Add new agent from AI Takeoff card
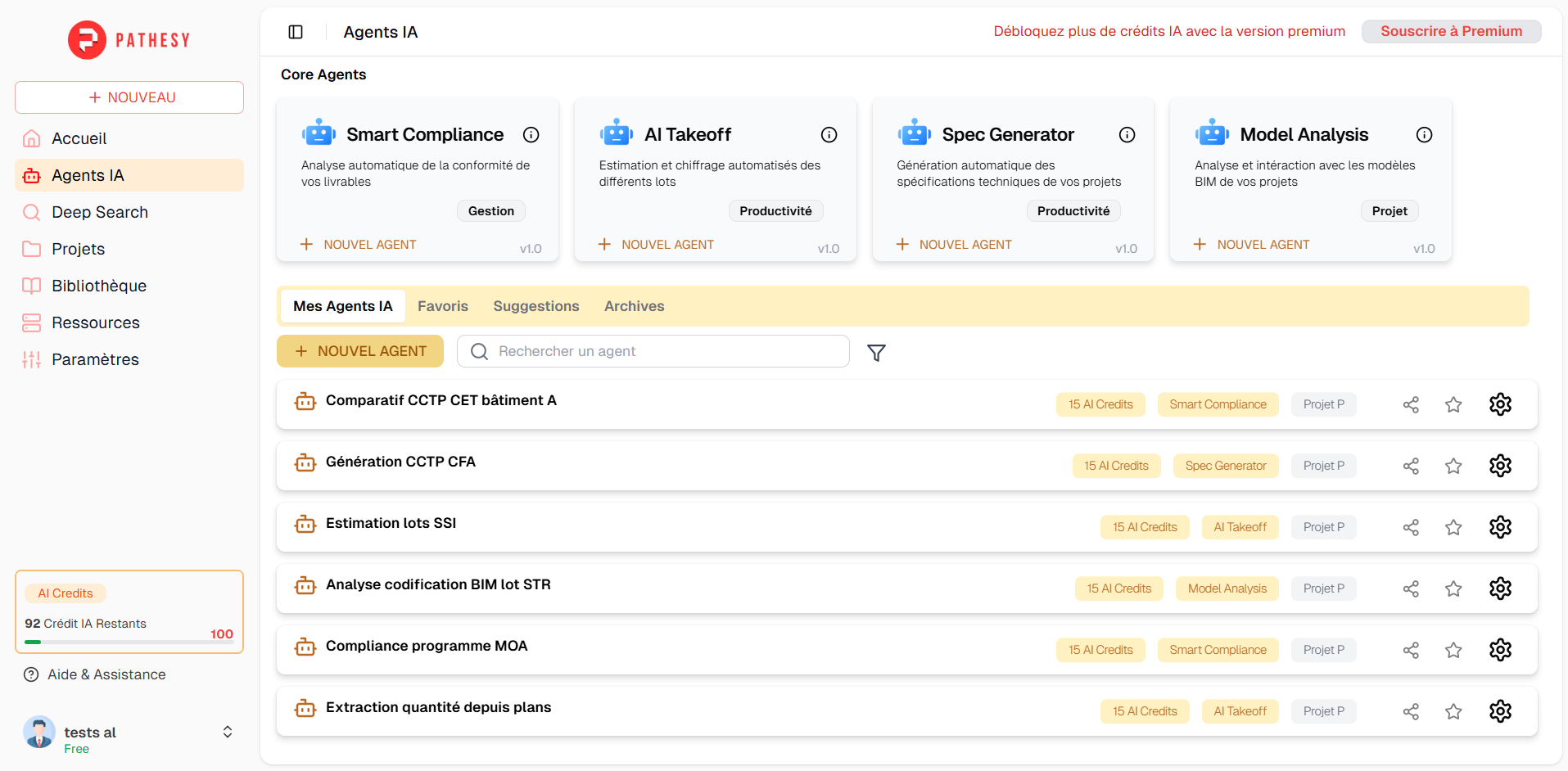Image resolution: width=1568 pixels, height=771 pixels. [x=657, y=244]
